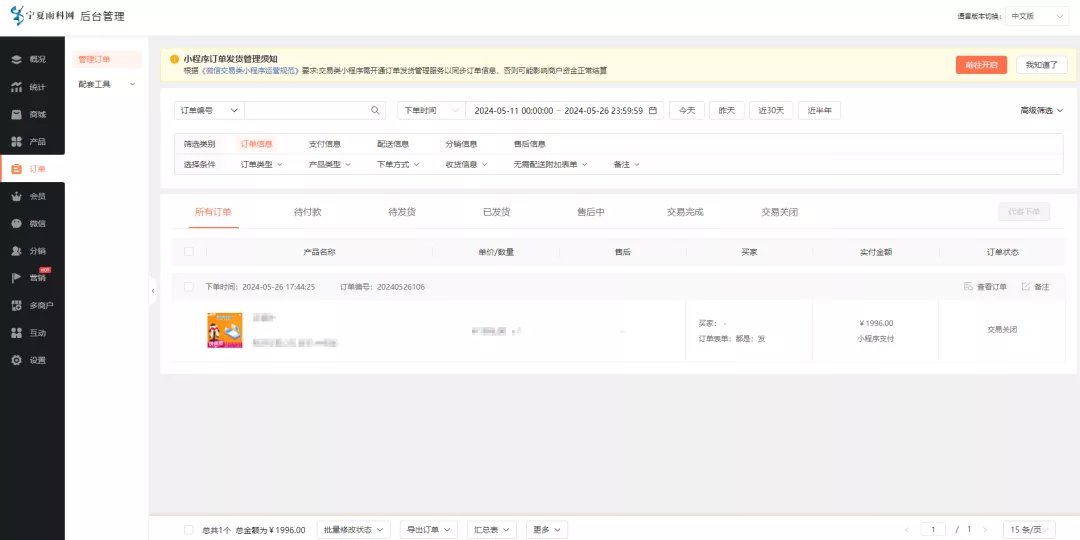Open the 备注 filter dropdown
Screen dimensions: 1080x540
[x=626, y=165]
